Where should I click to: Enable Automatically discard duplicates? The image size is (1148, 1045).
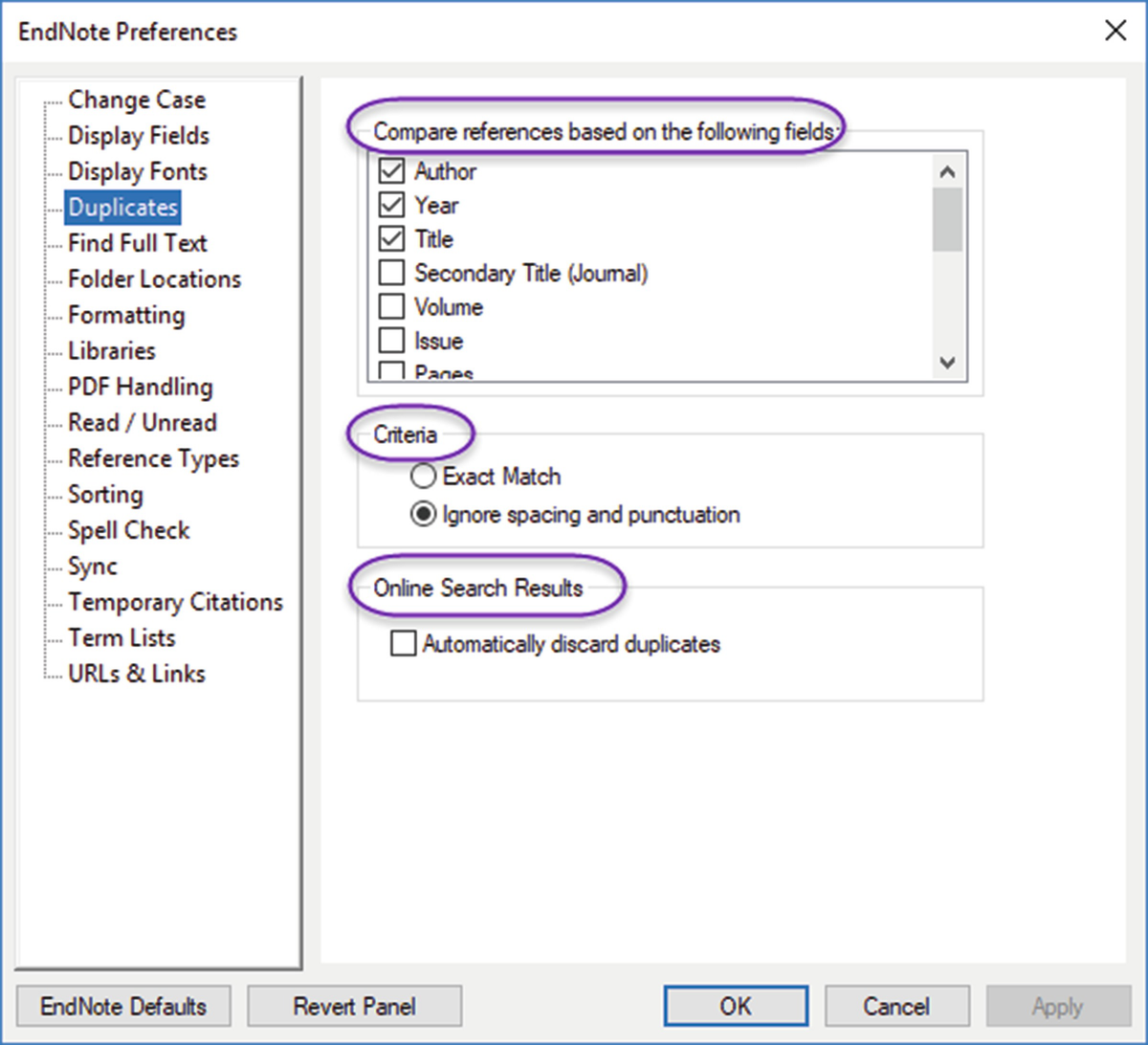404,643
